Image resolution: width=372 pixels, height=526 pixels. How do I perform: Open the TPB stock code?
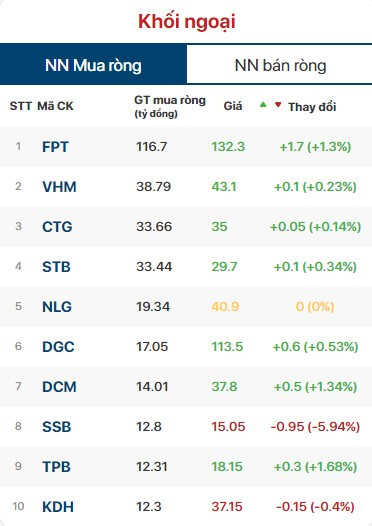click(x=56, y=467)
